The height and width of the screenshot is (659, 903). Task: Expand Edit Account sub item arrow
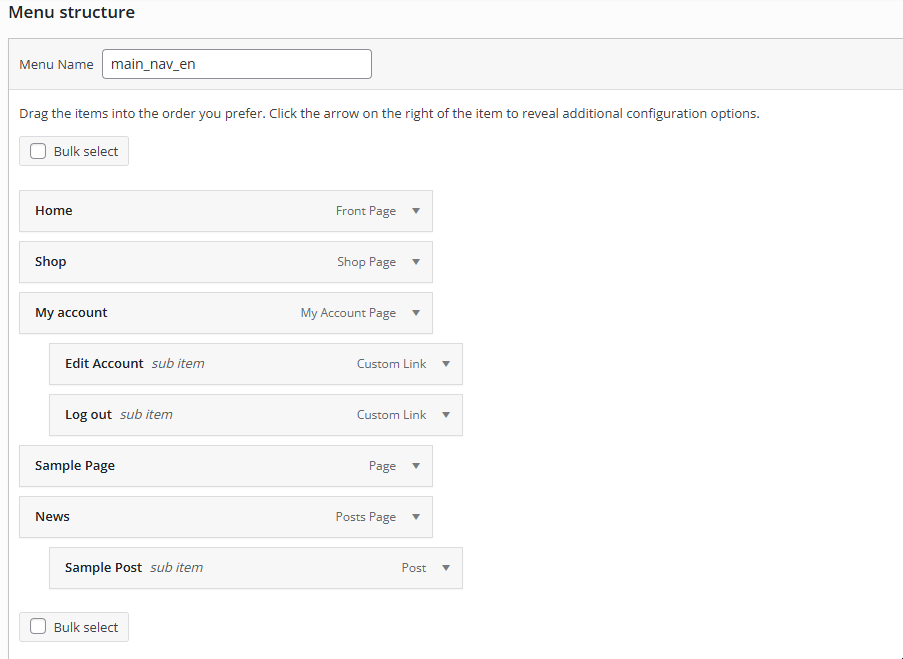pyautogui.click(x=446, y=364)
